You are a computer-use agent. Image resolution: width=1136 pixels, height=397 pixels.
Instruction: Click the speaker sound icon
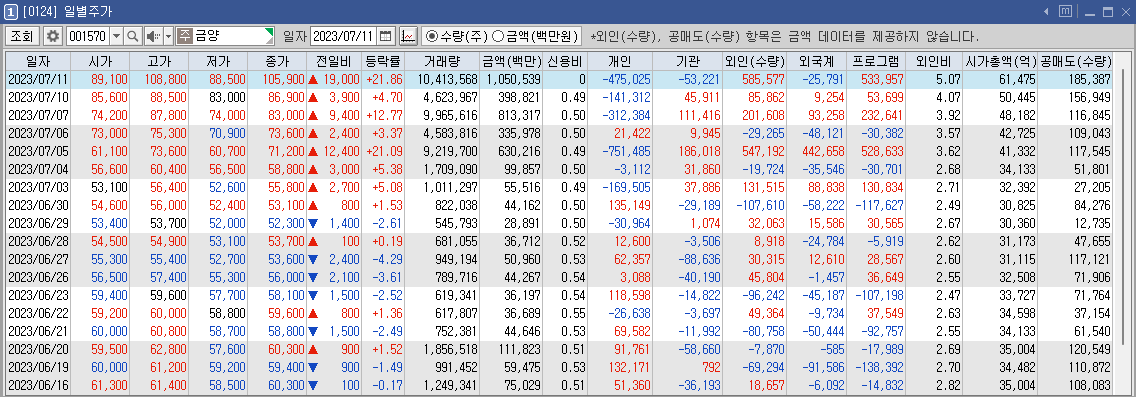click(153, 35)
